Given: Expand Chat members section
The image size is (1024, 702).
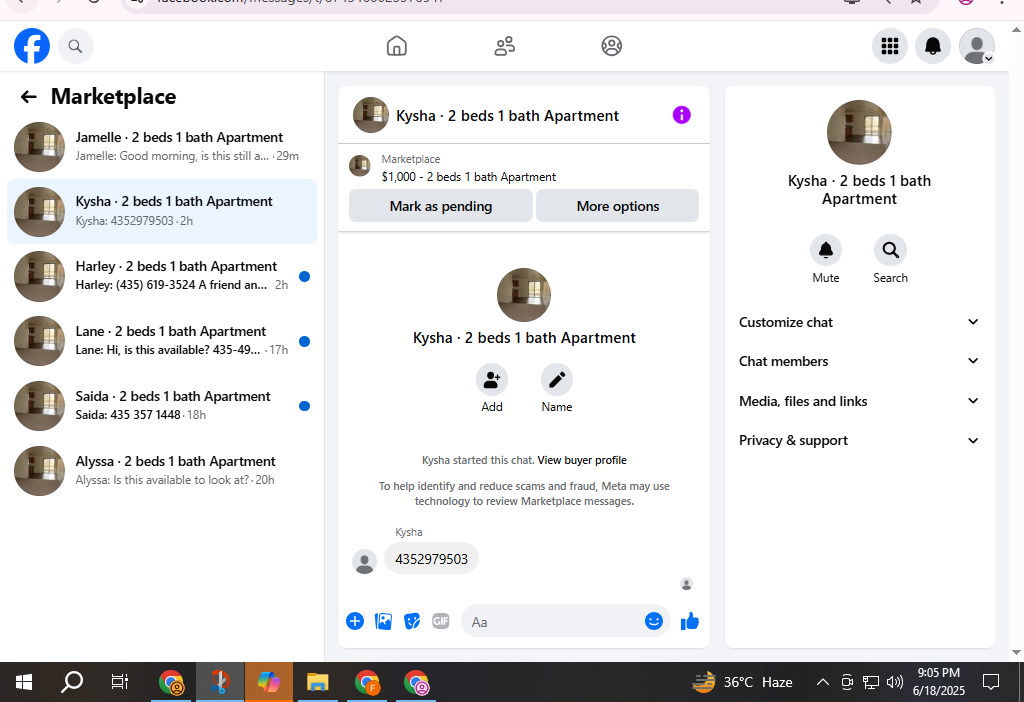Looking at the screenshot, I should point(859,361).
